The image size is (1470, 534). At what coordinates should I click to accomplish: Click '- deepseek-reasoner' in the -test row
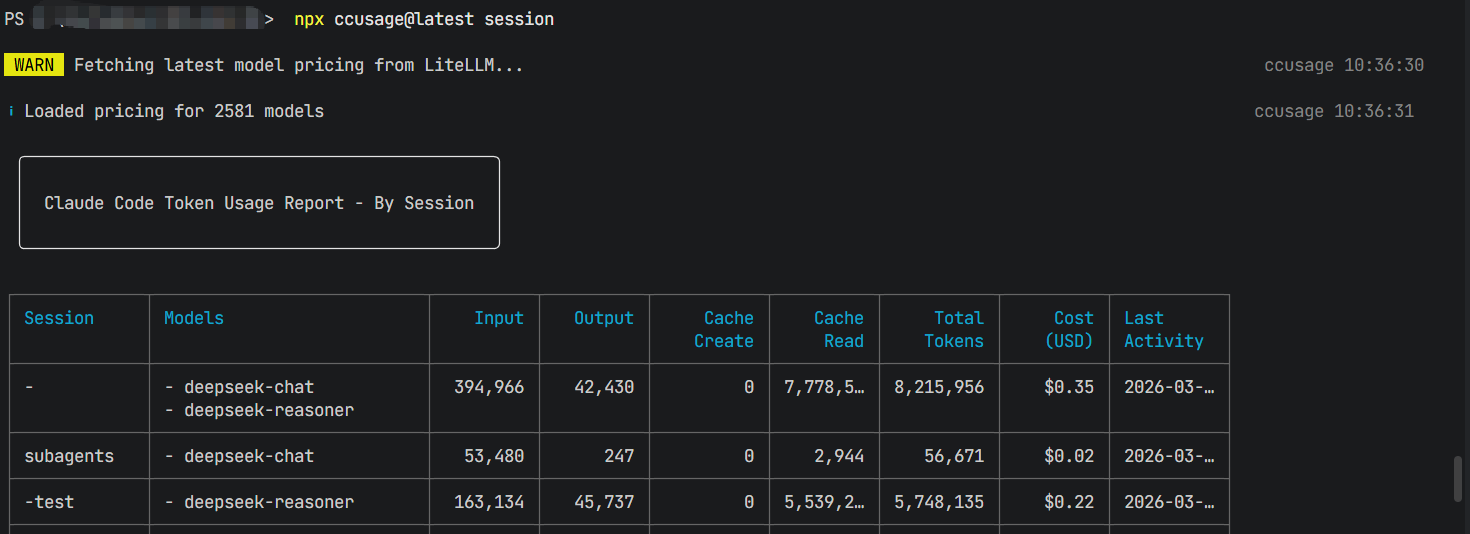tap(259, 502)
